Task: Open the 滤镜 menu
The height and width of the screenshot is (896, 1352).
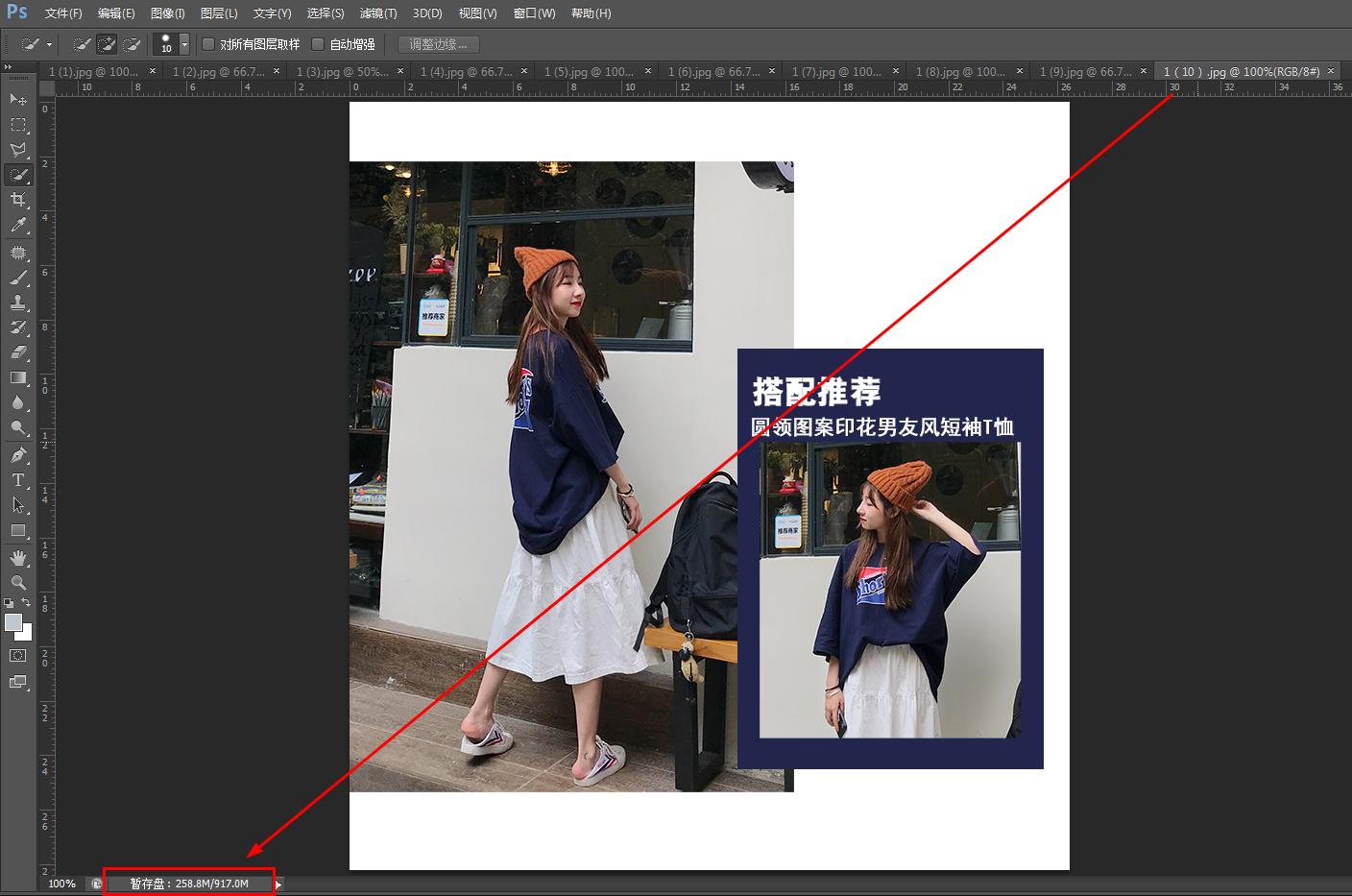Action: pyautogui.click(x=377, y=12)
